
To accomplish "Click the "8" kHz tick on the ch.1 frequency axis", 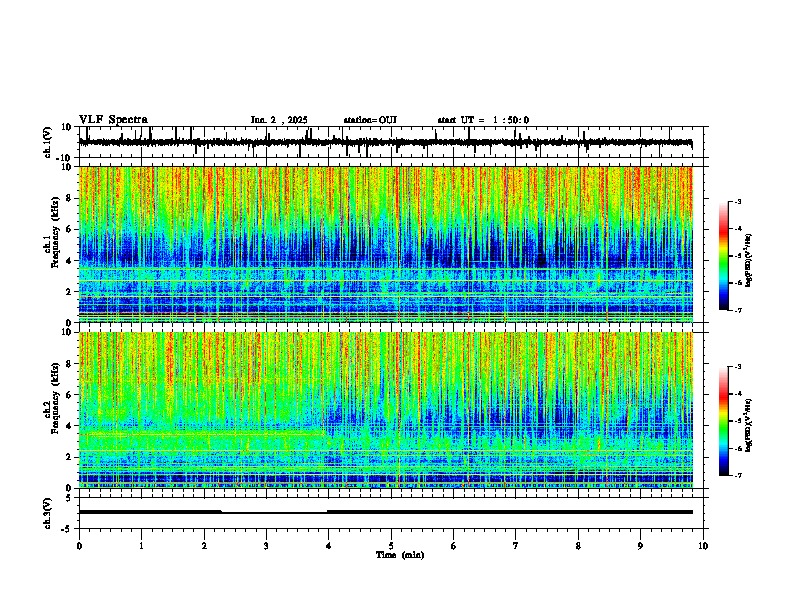I will (70, 198).
